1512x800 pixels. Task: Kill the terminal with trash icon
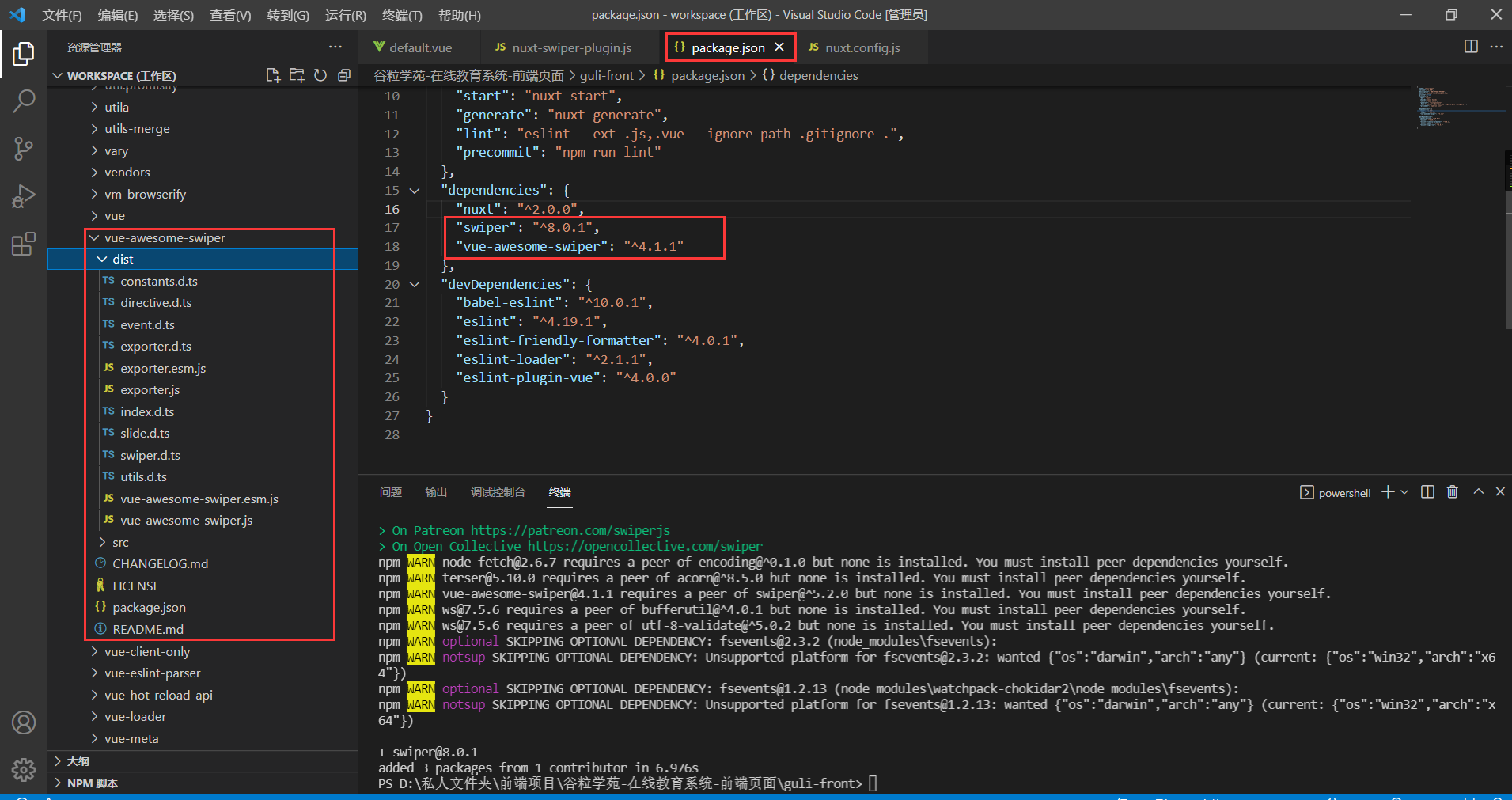coord(1453,492)
